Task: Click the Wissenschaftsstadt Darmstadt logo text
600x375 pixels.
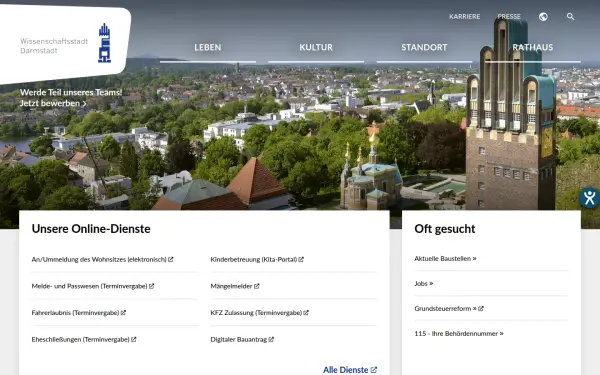Action: (x=54, y=46)
